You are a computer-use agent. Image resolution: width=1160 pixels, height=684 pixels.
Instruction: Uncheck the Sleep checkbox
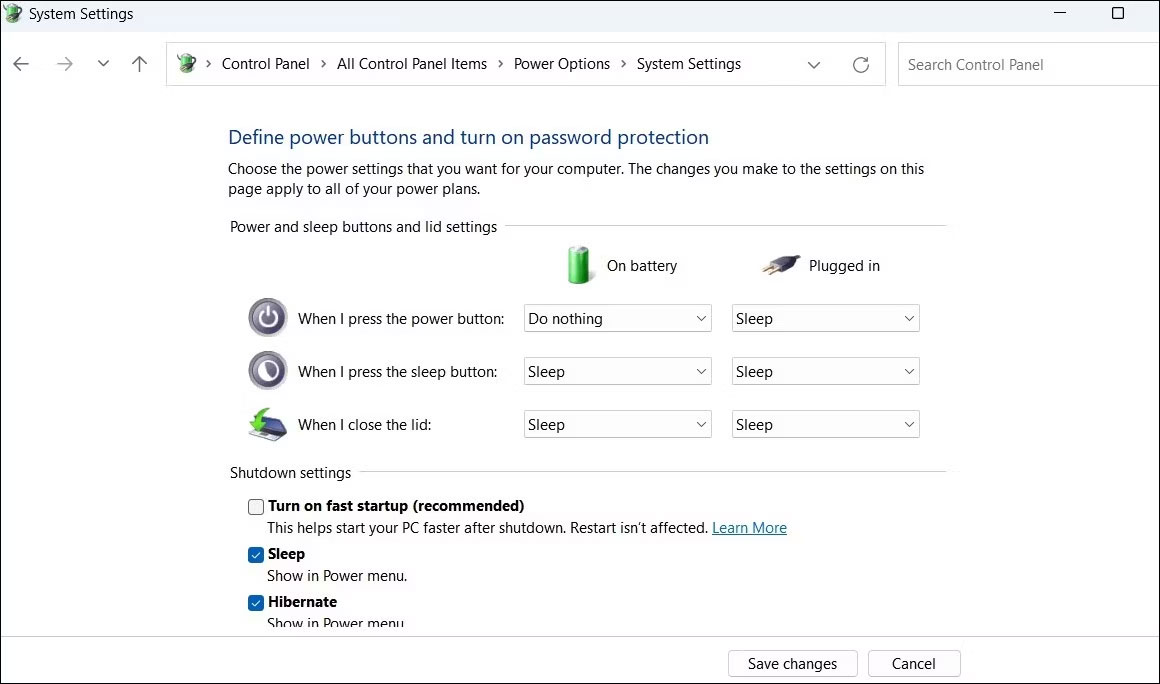point(256,555)
